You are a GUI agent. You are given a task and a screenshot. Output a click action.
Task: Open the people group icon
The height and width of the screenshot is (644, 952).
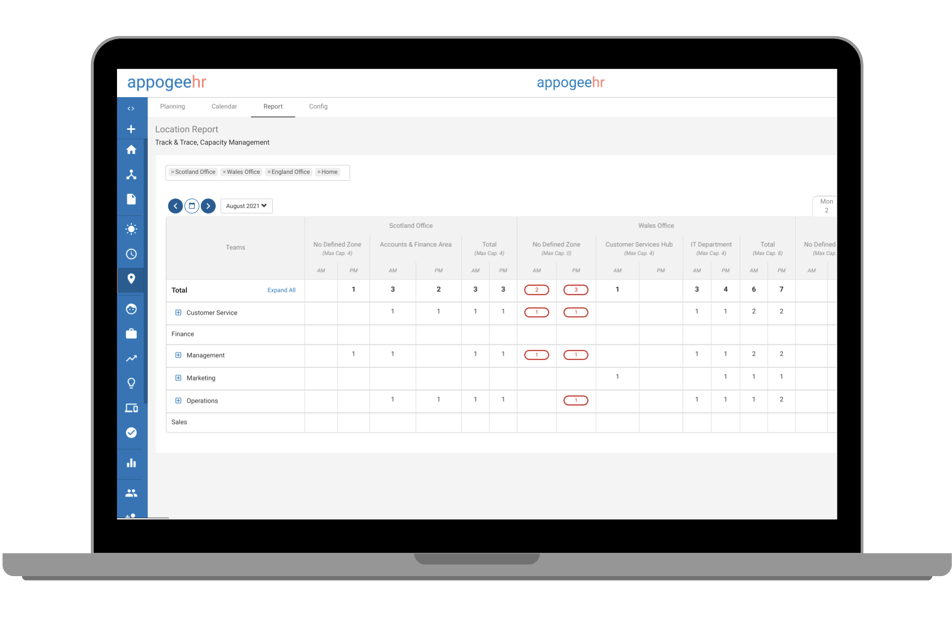pos(131,493)
